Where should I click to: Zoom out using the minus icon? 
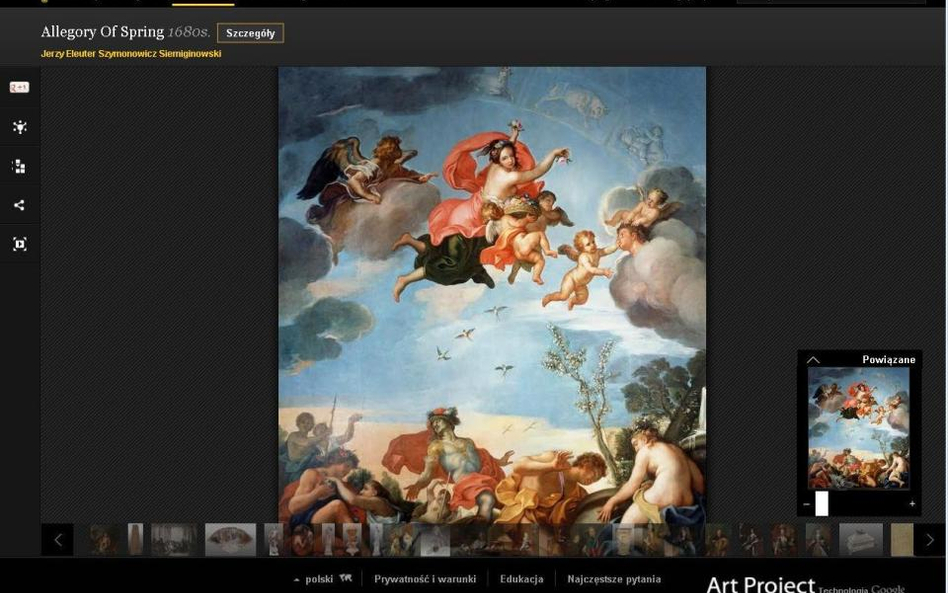point(807,504)
